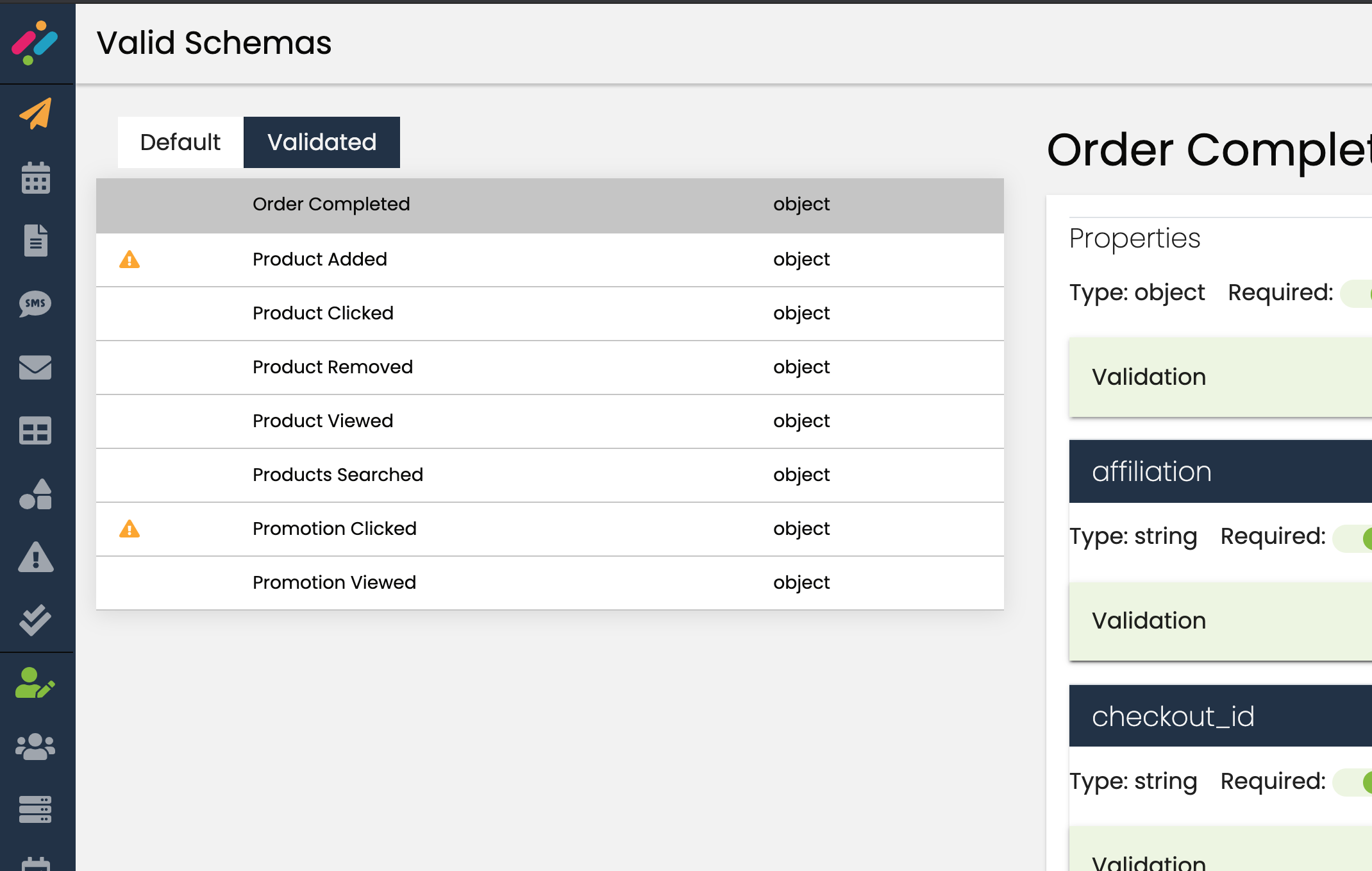The width and height of the screenshot is (1372, 871).
Task: Open the warning triangle sidebar icon
Action: 36,557
